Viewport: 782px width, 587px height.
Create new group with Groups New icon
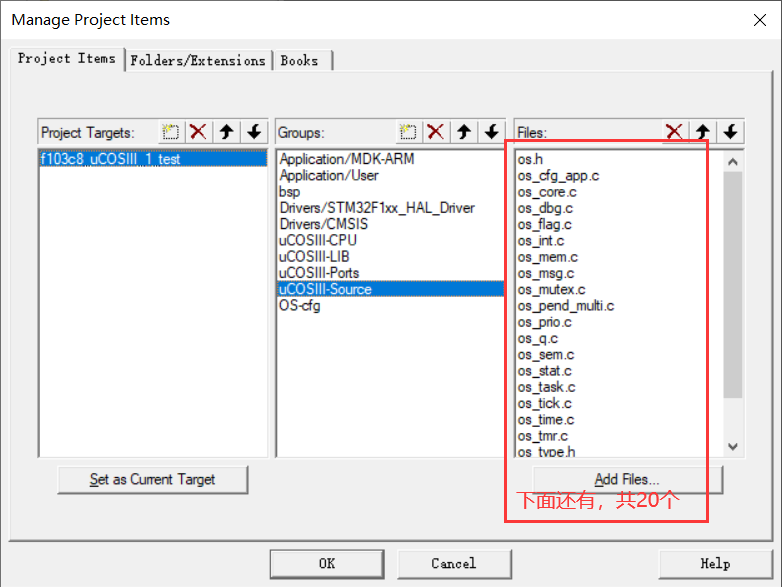[408, 132]
